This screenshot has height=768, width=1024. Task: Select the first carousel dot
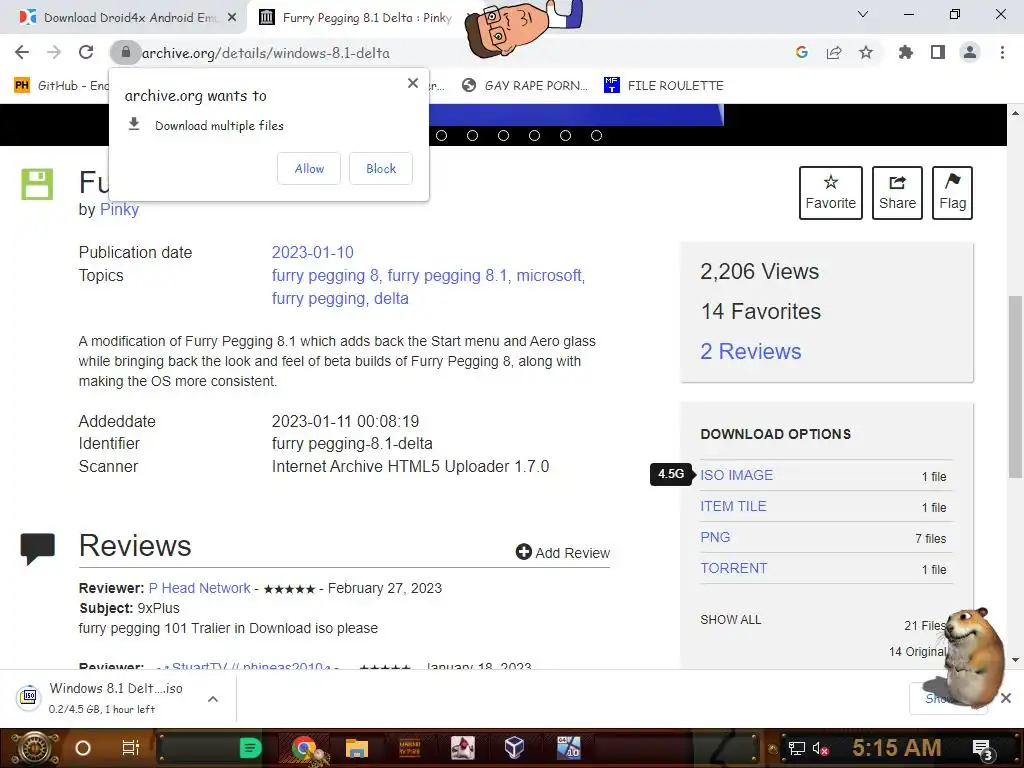pos(441,136)
